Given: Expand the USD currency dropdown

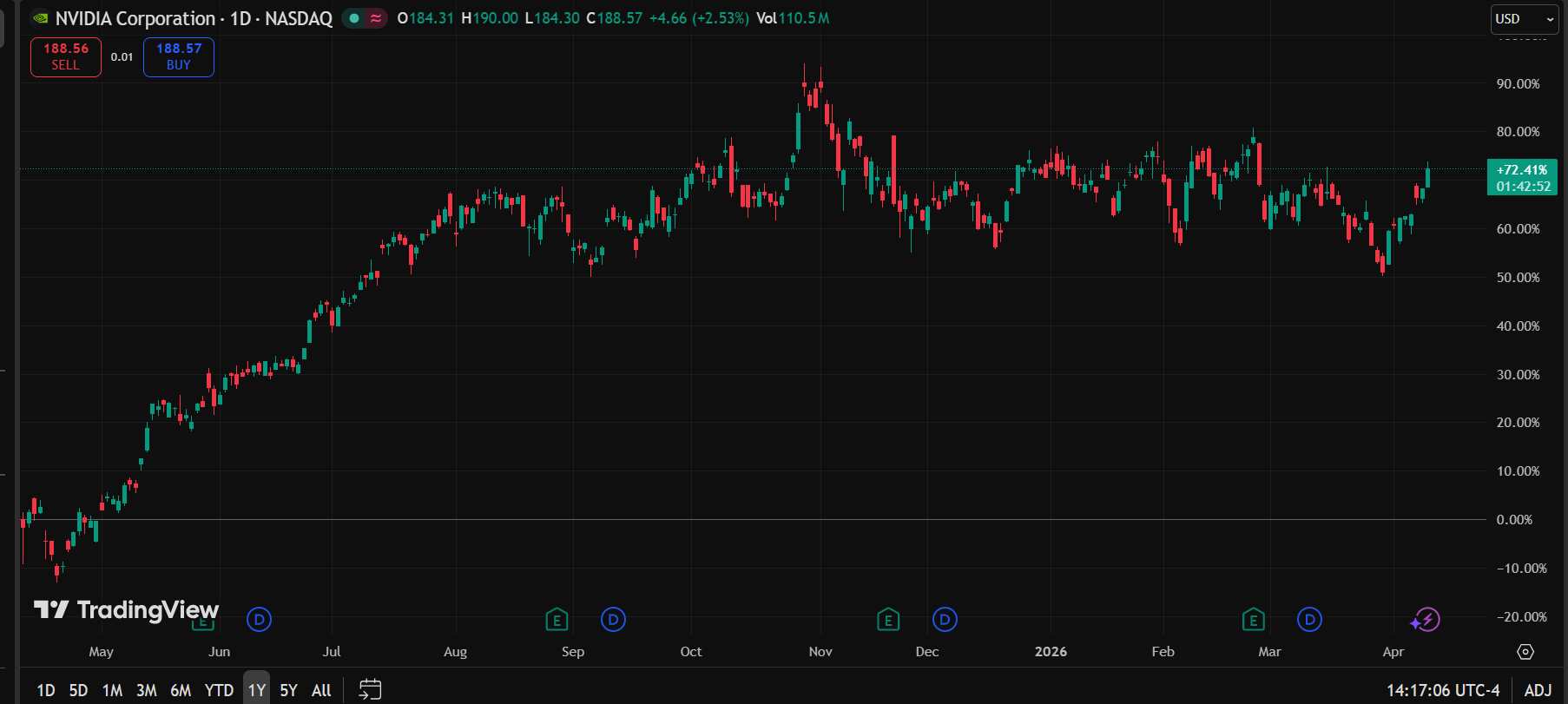Looking at the screenshot, I should 1525,19.
